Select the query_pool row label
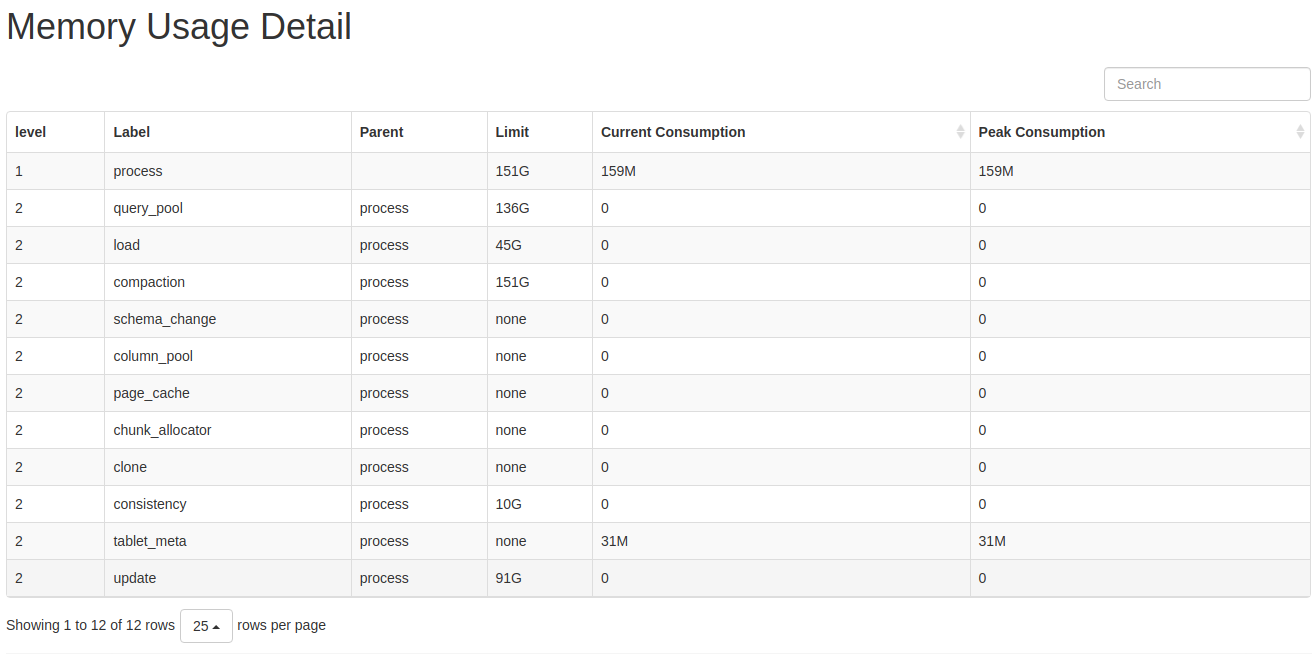Screen dimensions: 1312x654 148,208
